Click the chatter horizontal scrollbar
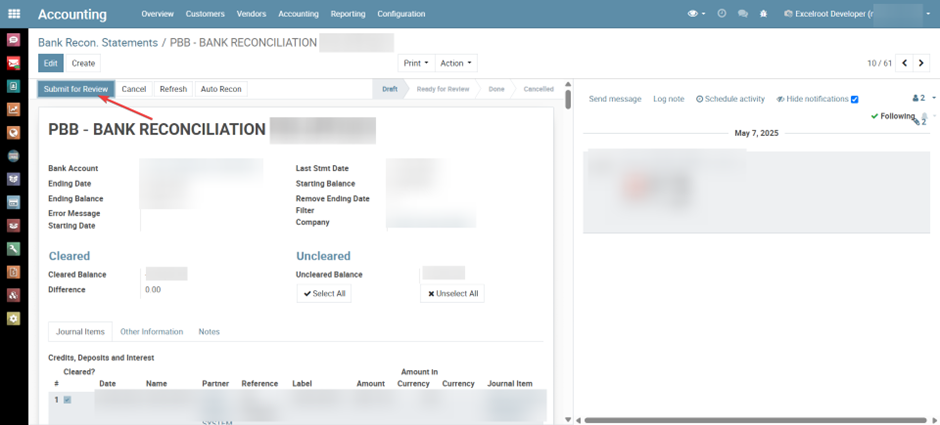The width and height of the screenshot is (940, 425). (755, 420)
